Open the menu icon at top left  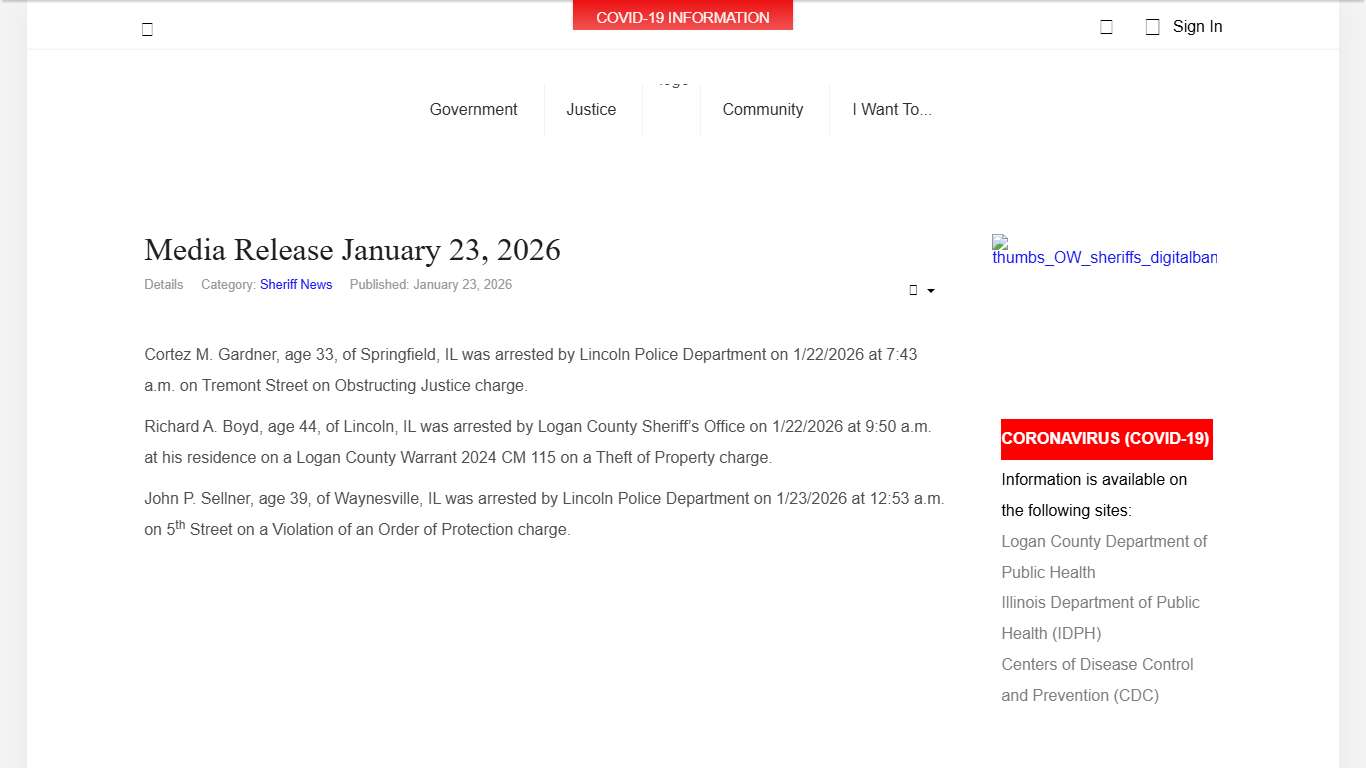(146, 28)
